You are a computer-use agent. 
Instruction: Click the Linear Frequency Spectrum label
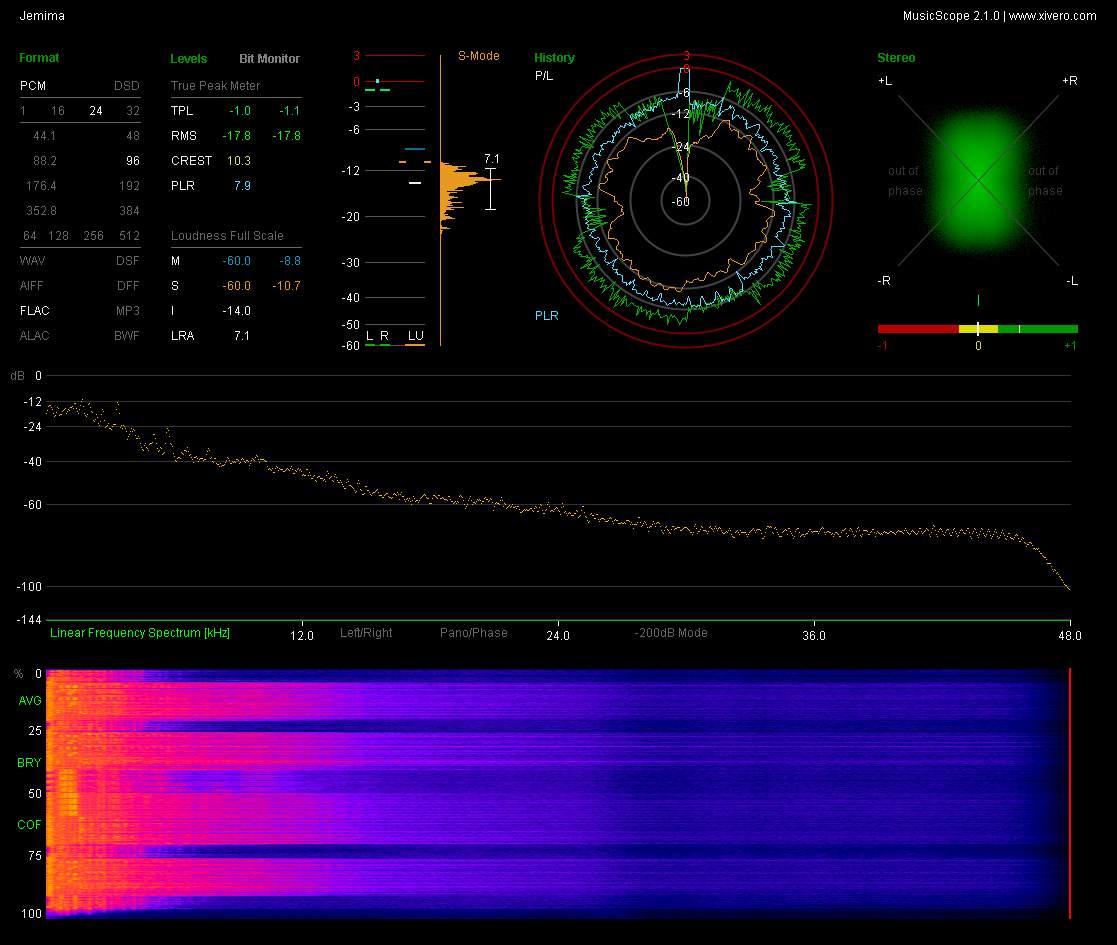[x=139, y=633]
